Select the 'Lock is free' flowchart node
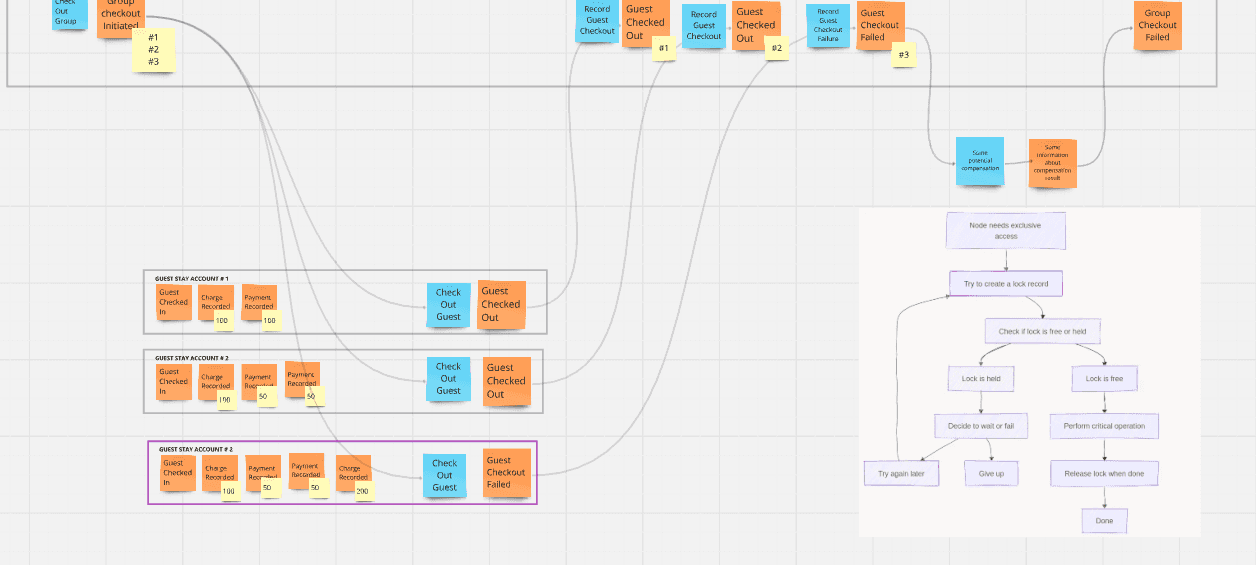The height and width of the screenshot is (565, 1256). click(1104, 379)
